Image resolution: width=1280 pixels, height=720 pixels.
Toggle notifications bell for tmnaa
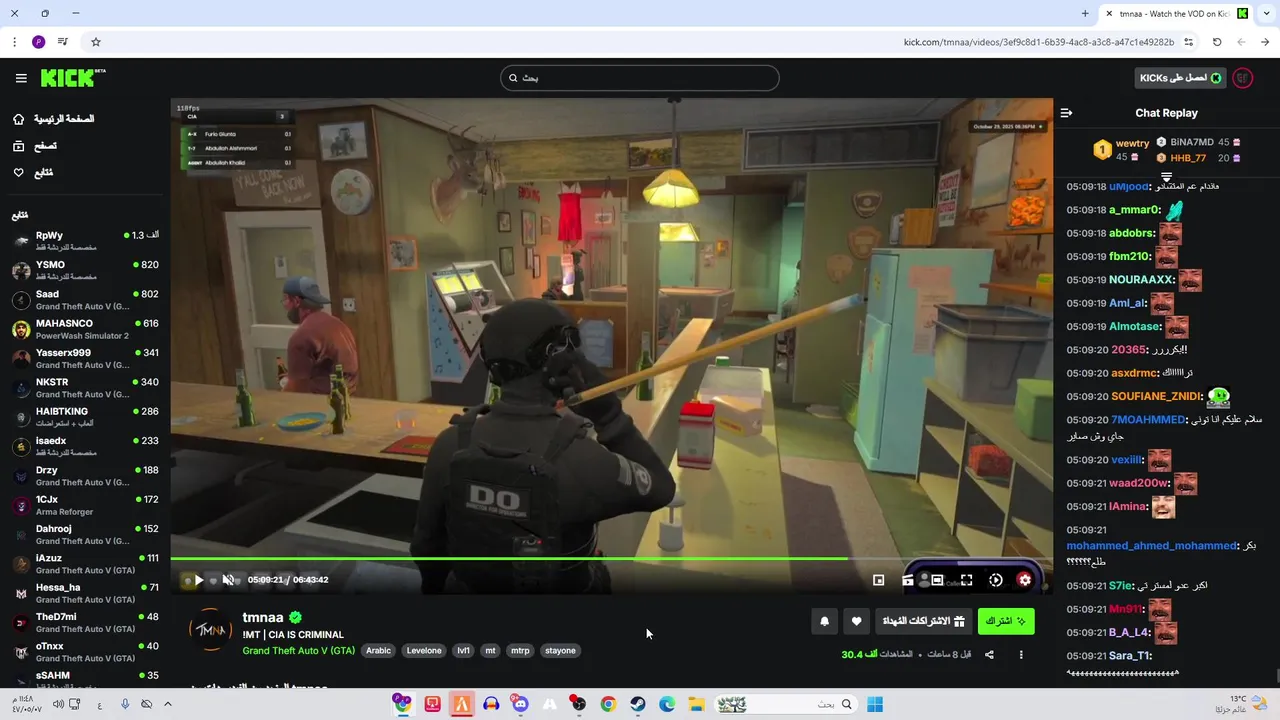tap(824, 621)
